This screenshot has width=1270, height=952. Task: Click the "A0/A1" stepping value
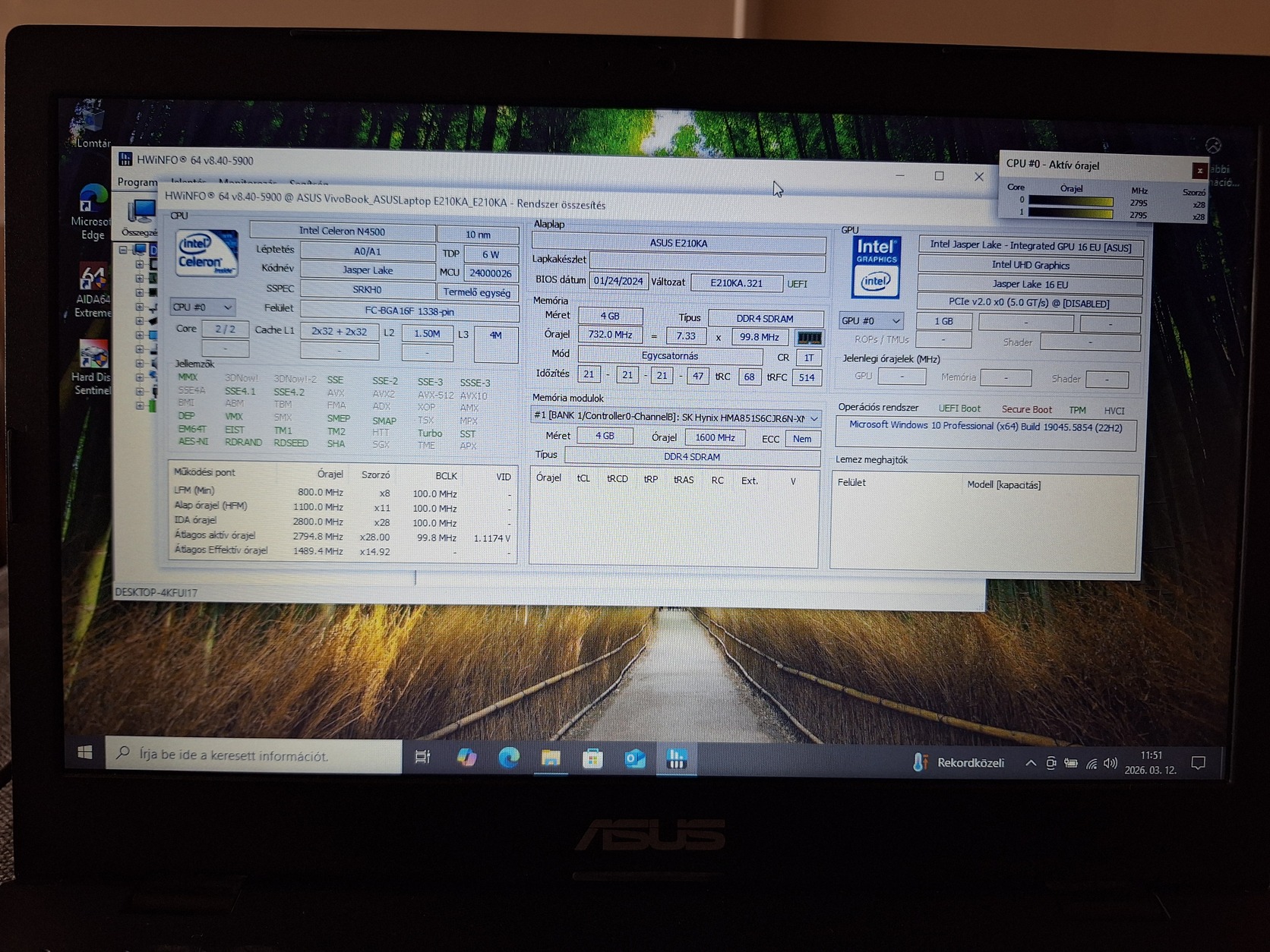pyautogui.click(x=368, y=251)
